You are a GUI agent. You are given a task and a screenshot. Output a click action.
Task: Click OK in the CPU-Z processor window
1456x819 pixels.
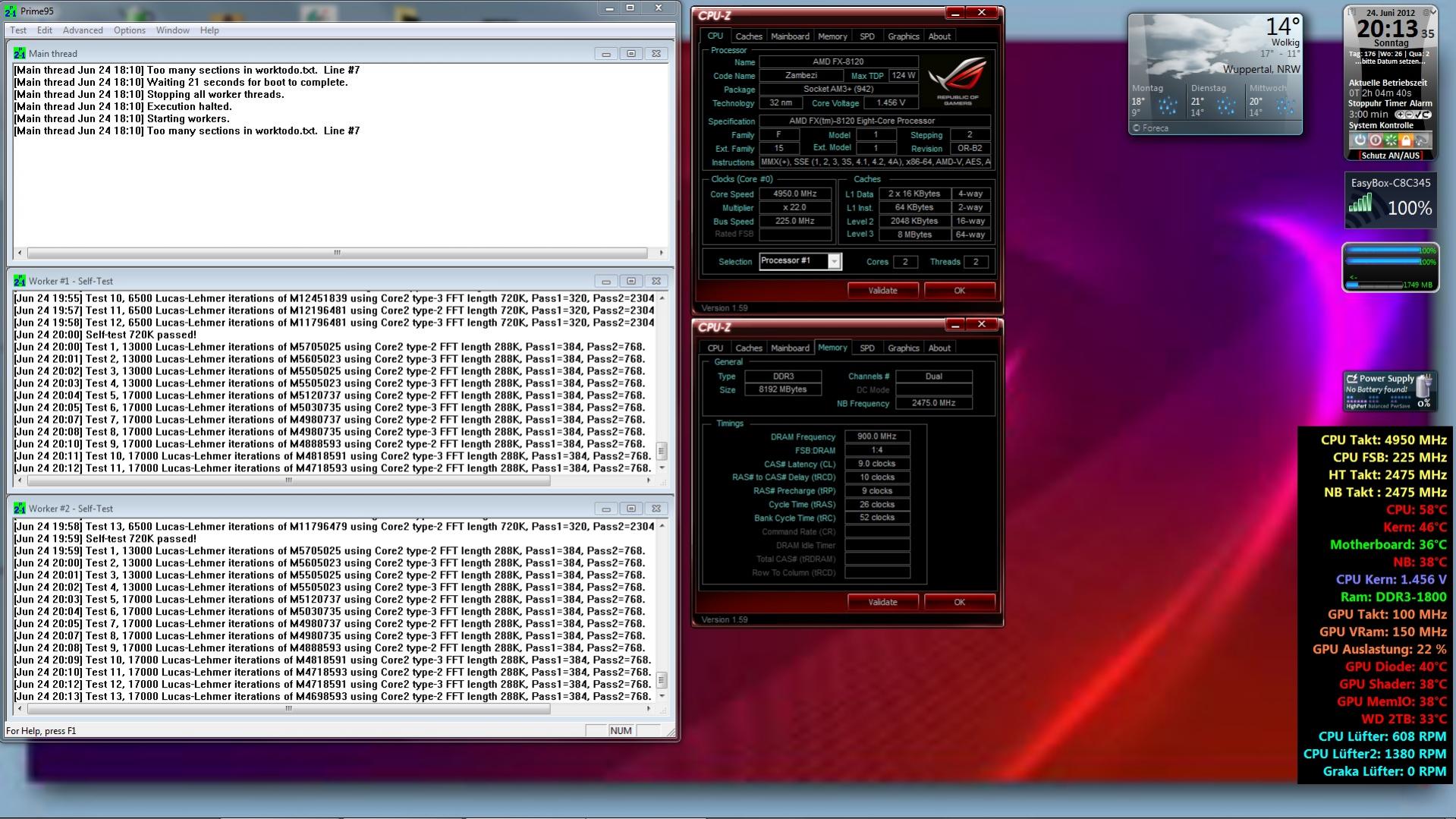click(960, 291)
